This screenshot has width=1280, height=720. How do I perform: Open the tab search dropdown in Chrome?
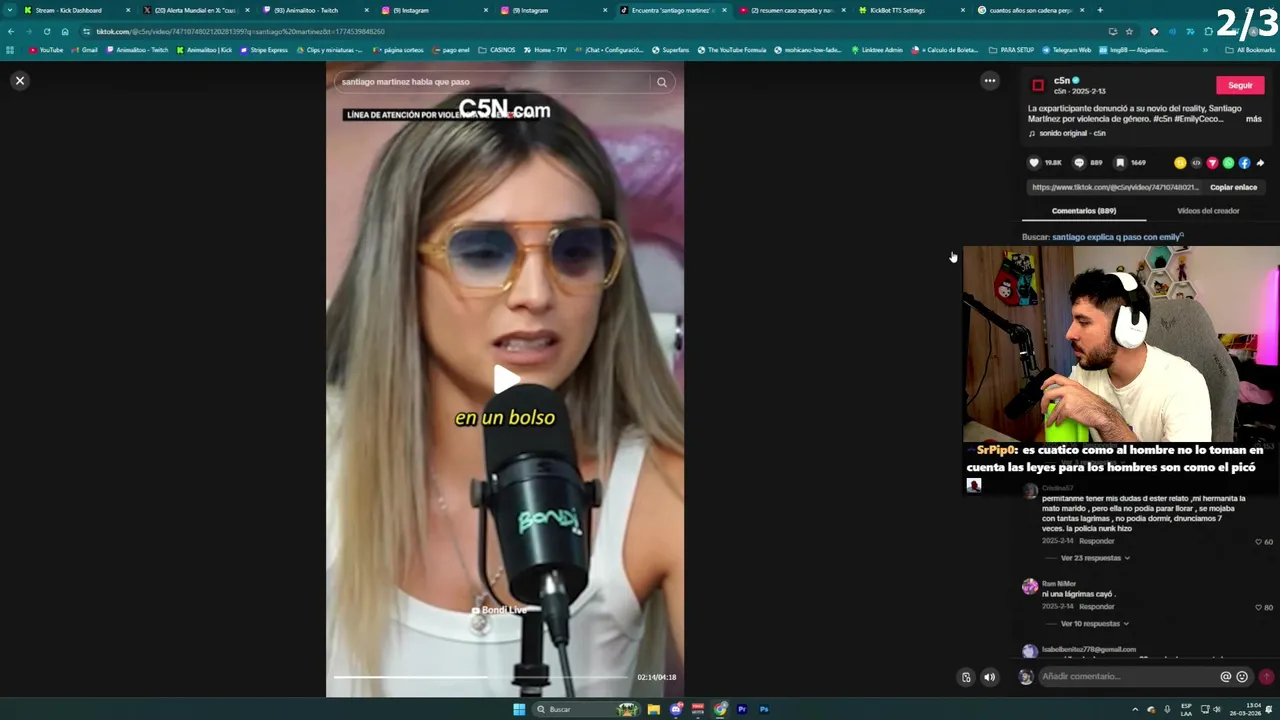tap(12, 10)
